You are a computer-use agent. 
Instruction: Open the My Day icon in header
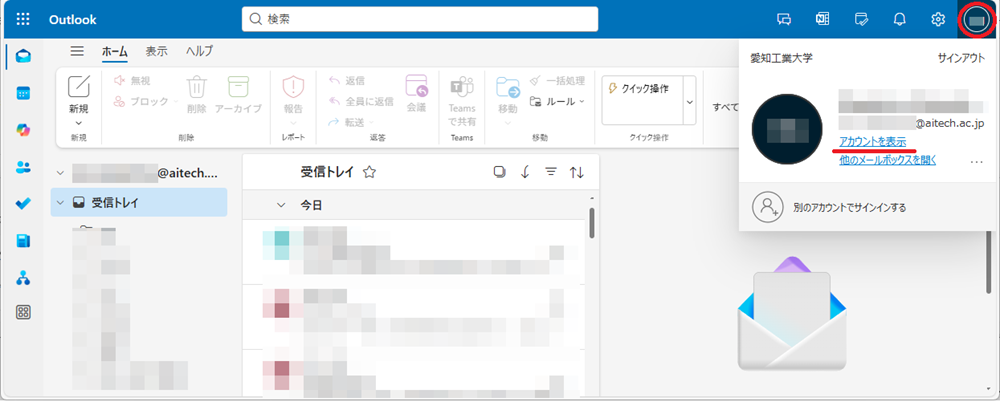[x=861, y=19]
